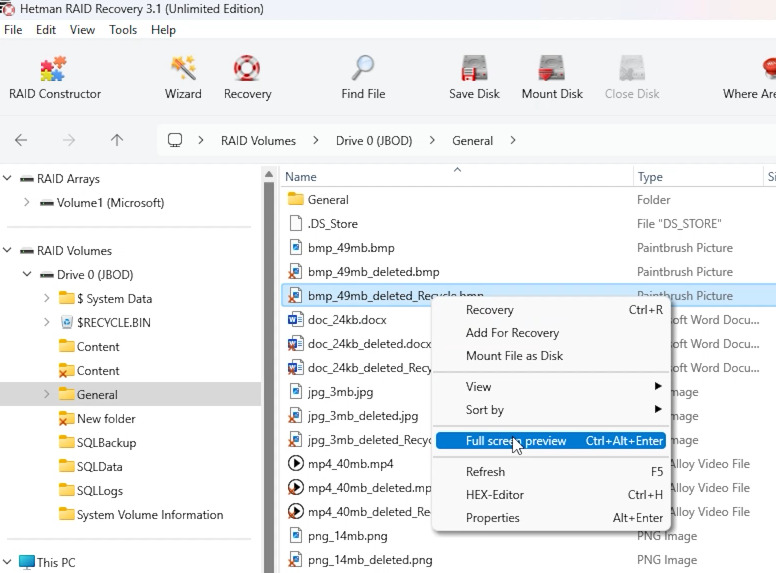The width and height of the screenshot is (776, 573).
Task: Click the doc_24kb.docx Word icon
Action: tap(295, 320)
